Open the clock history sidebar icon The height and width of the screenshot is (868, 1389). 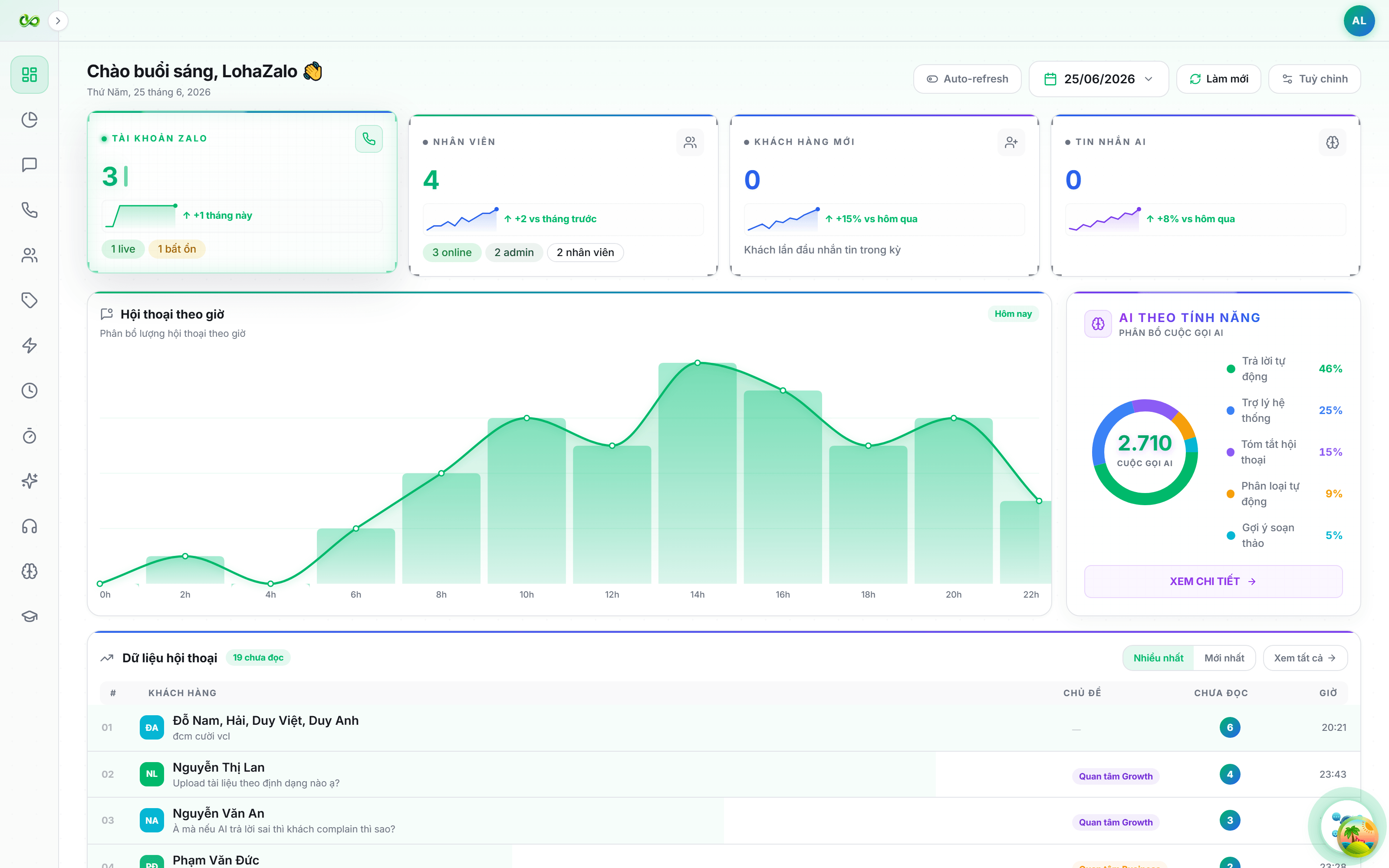(29, 391)
